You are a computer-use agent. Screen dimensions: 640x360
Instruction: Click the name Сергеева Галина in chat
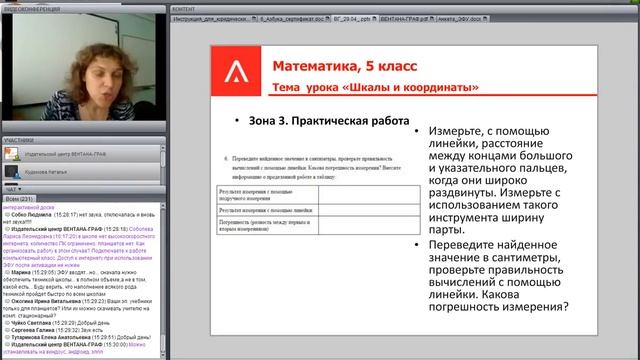[33, 330]
